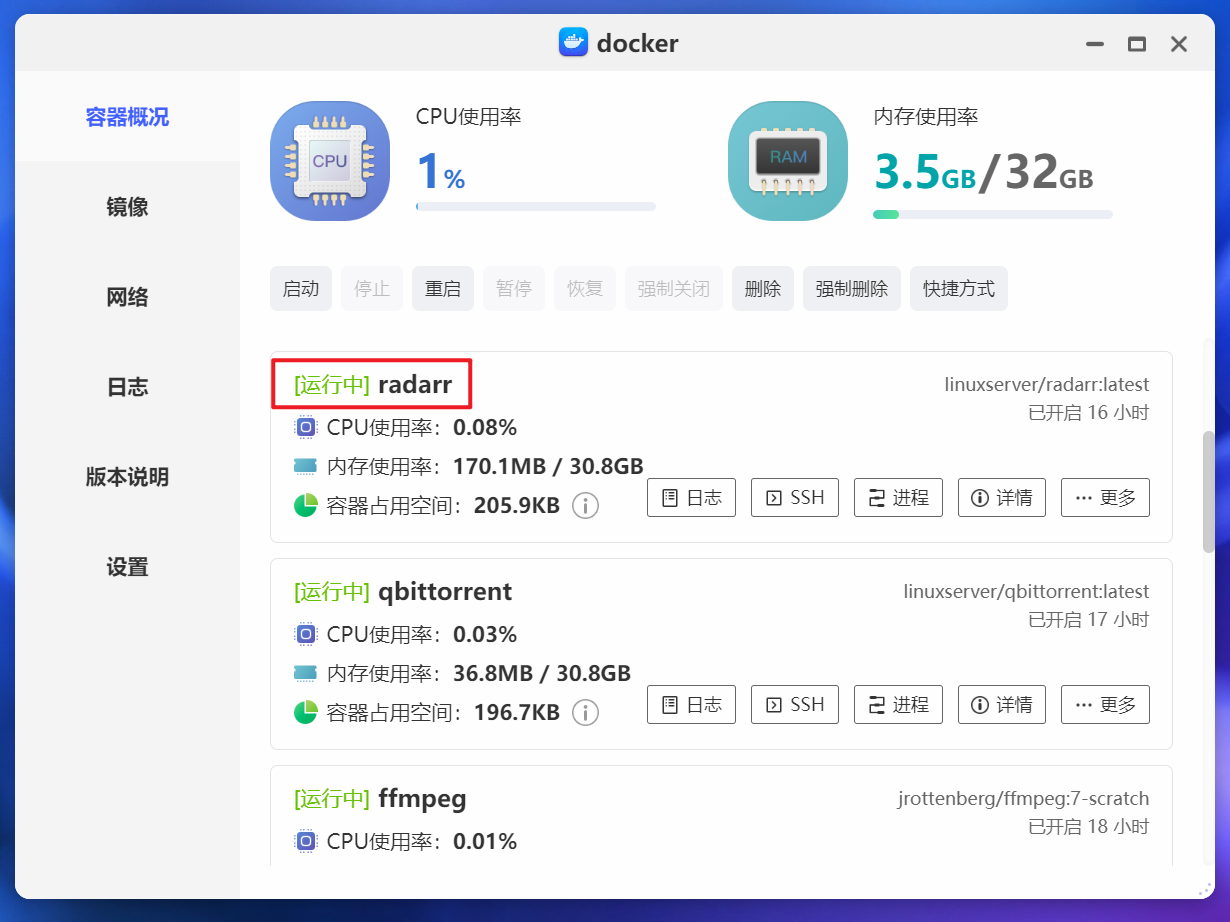The image size is (1230, 922).
Task: Click the CPU usage progress bar
Action: coord(536,207)
